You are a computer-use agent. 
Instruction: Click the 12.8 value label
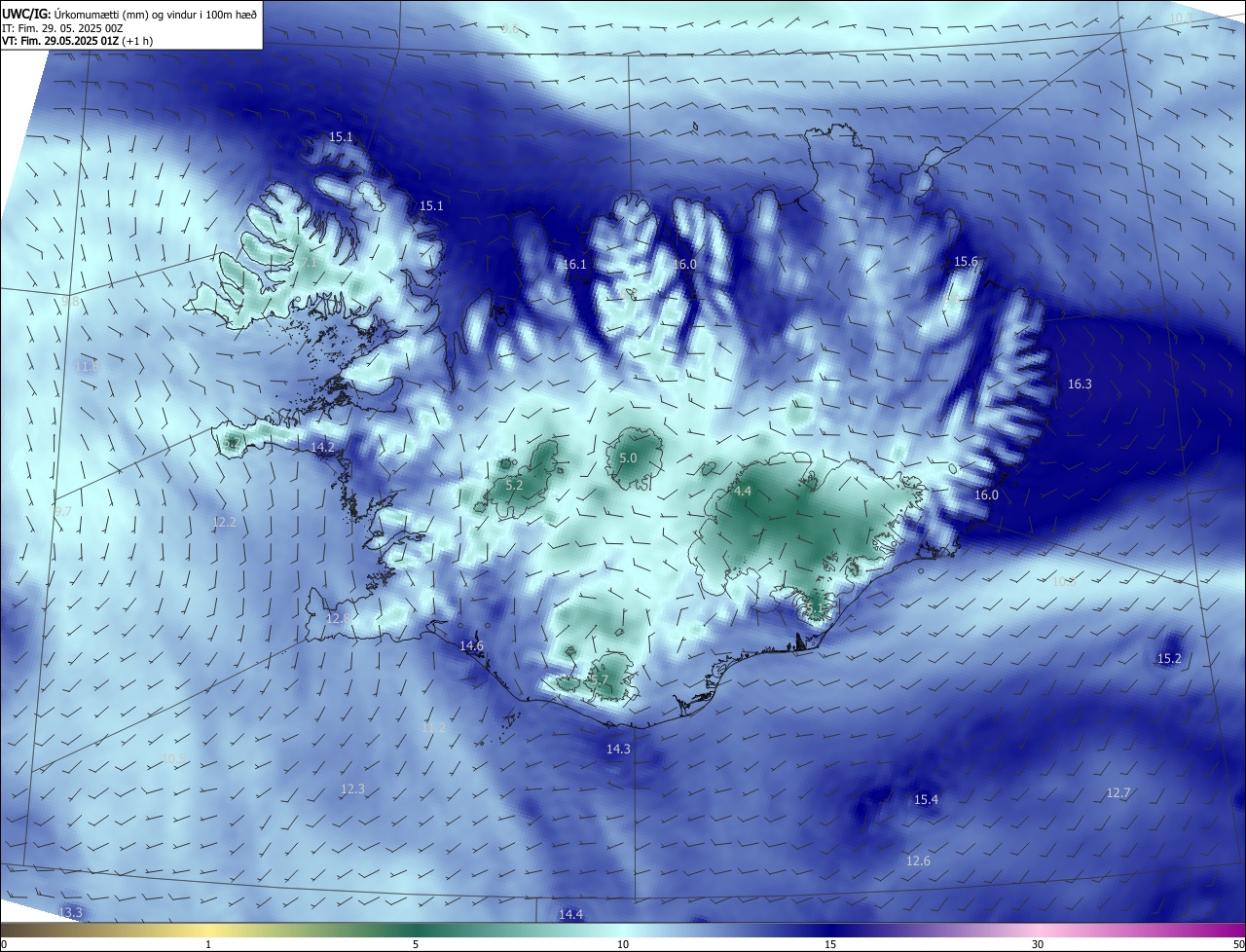point(337,619)
